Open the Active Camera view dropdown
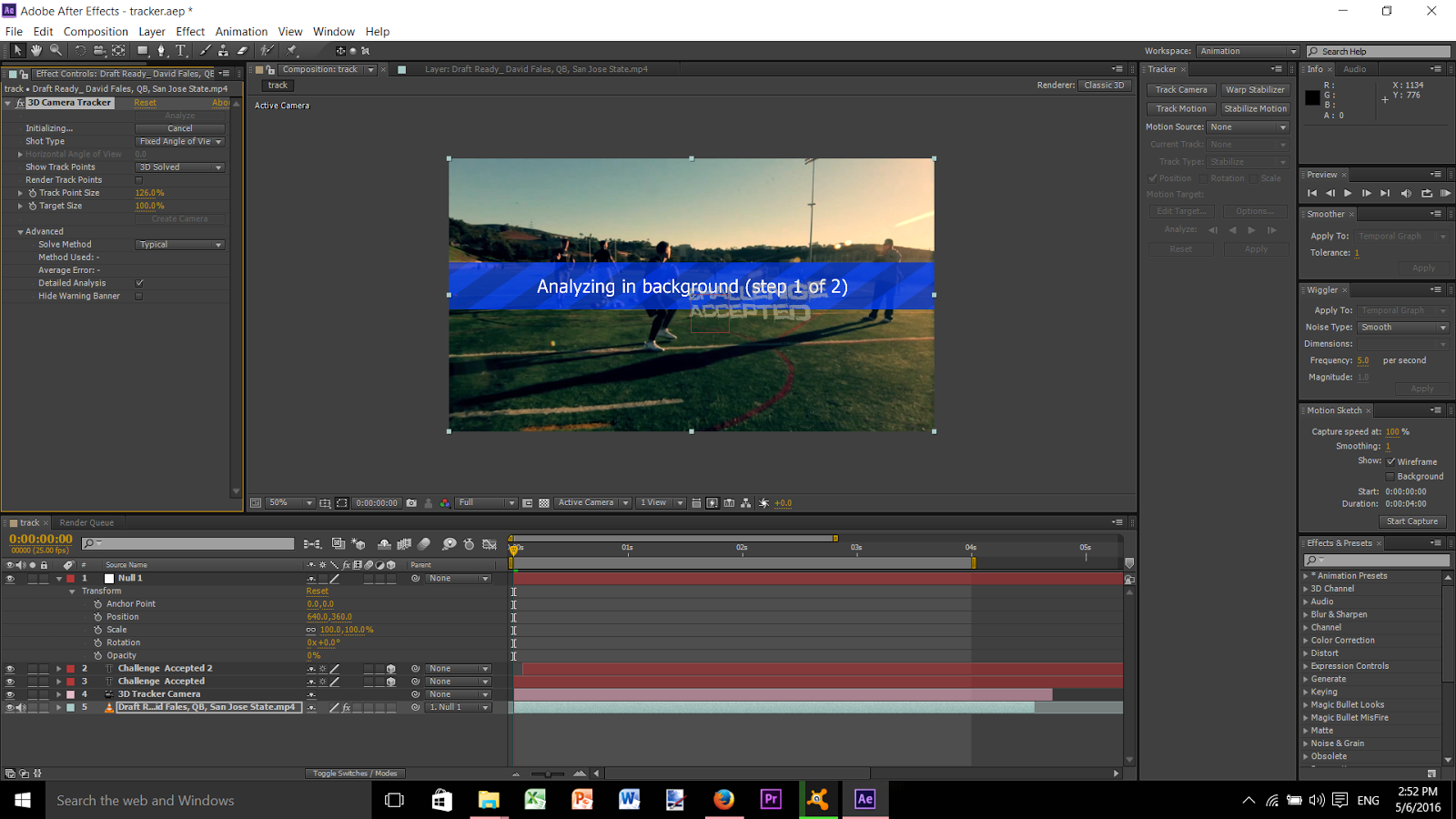1456x819 pixels. point(593,503)
